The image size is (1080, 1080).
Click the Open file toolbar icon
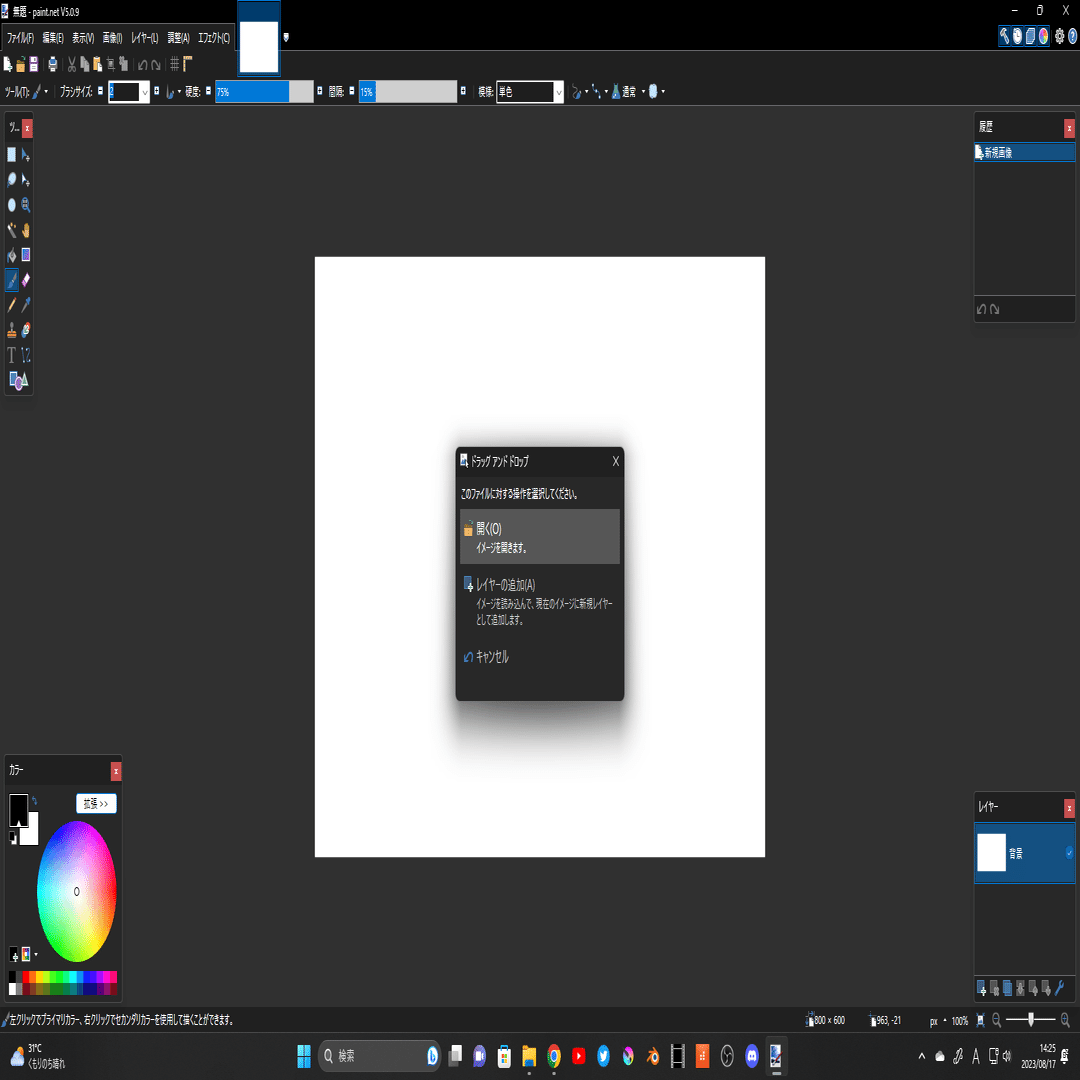click(21, 65)
